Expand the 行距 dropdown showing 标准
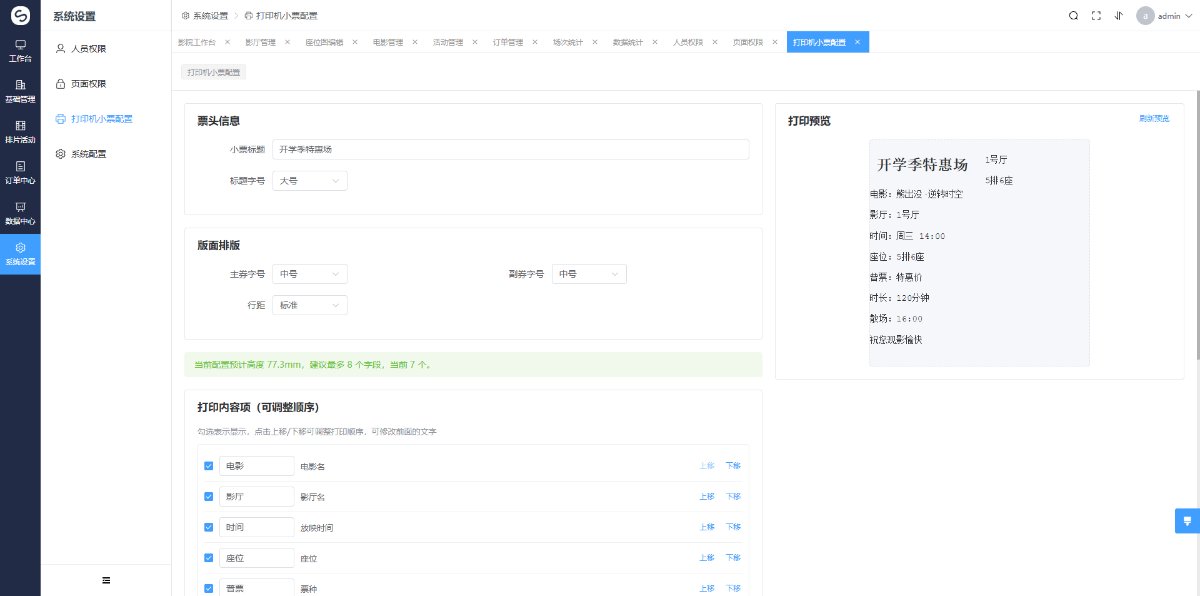This screenshot has width=1200, height=596. (310, 305)
